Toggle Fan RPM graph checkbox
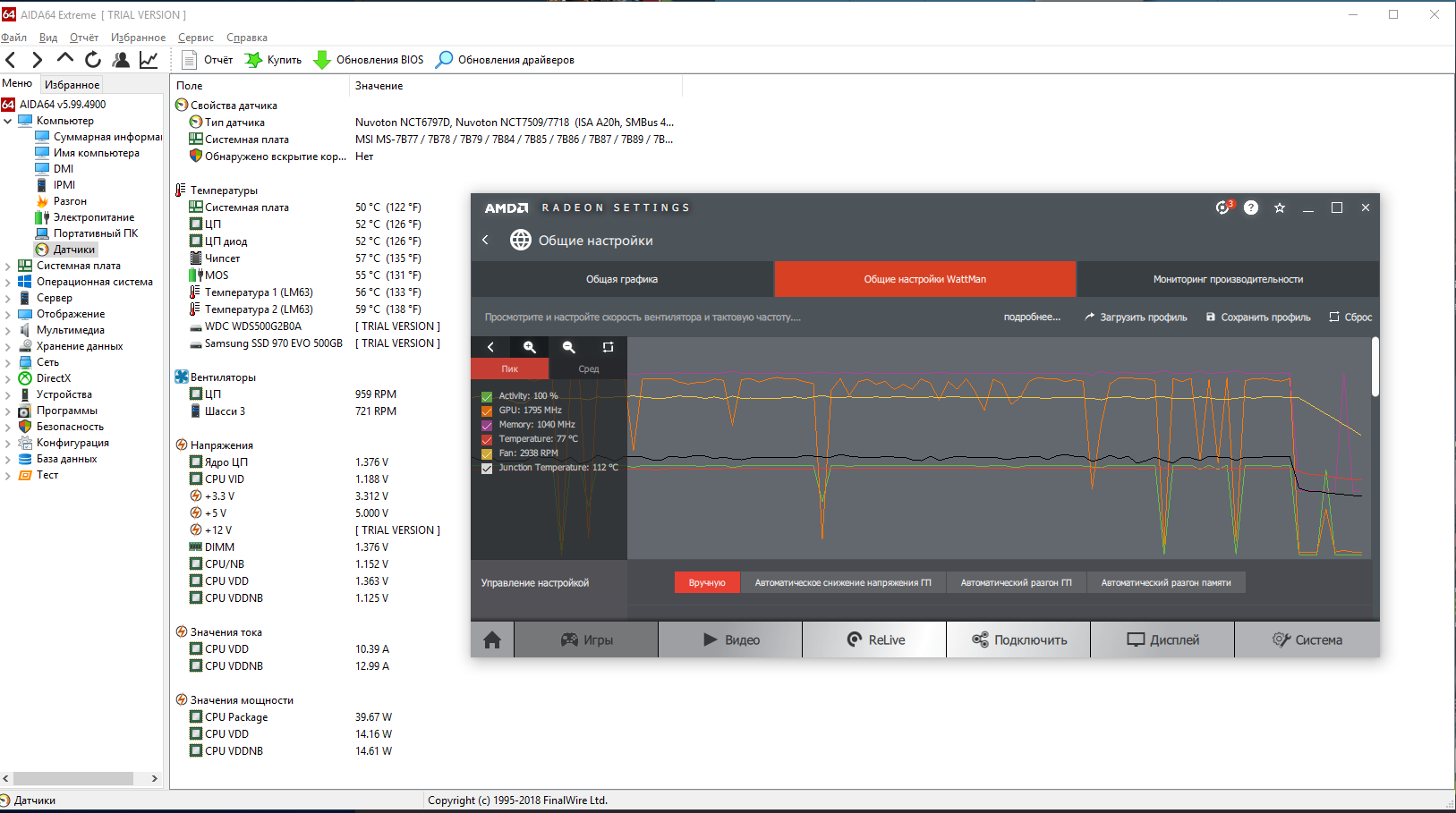This screenshot has height=813, width=1456. [x=487, y=453]
